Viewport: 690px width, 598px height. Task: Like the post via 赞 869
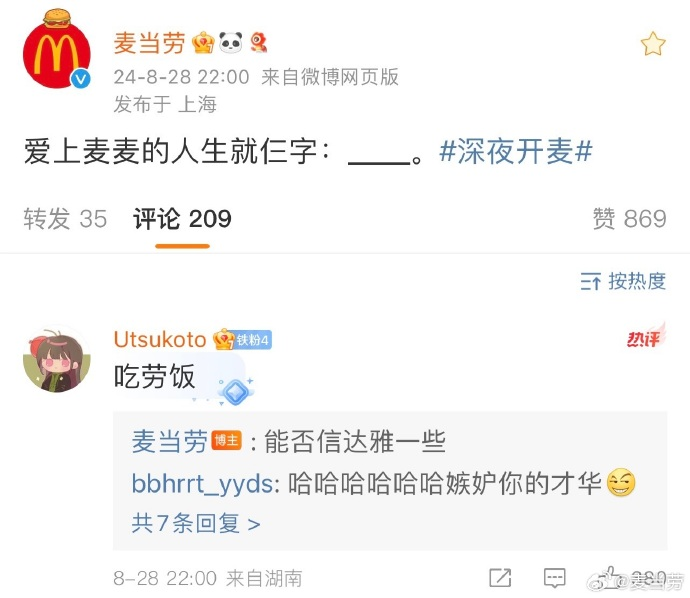click(629, 219)
